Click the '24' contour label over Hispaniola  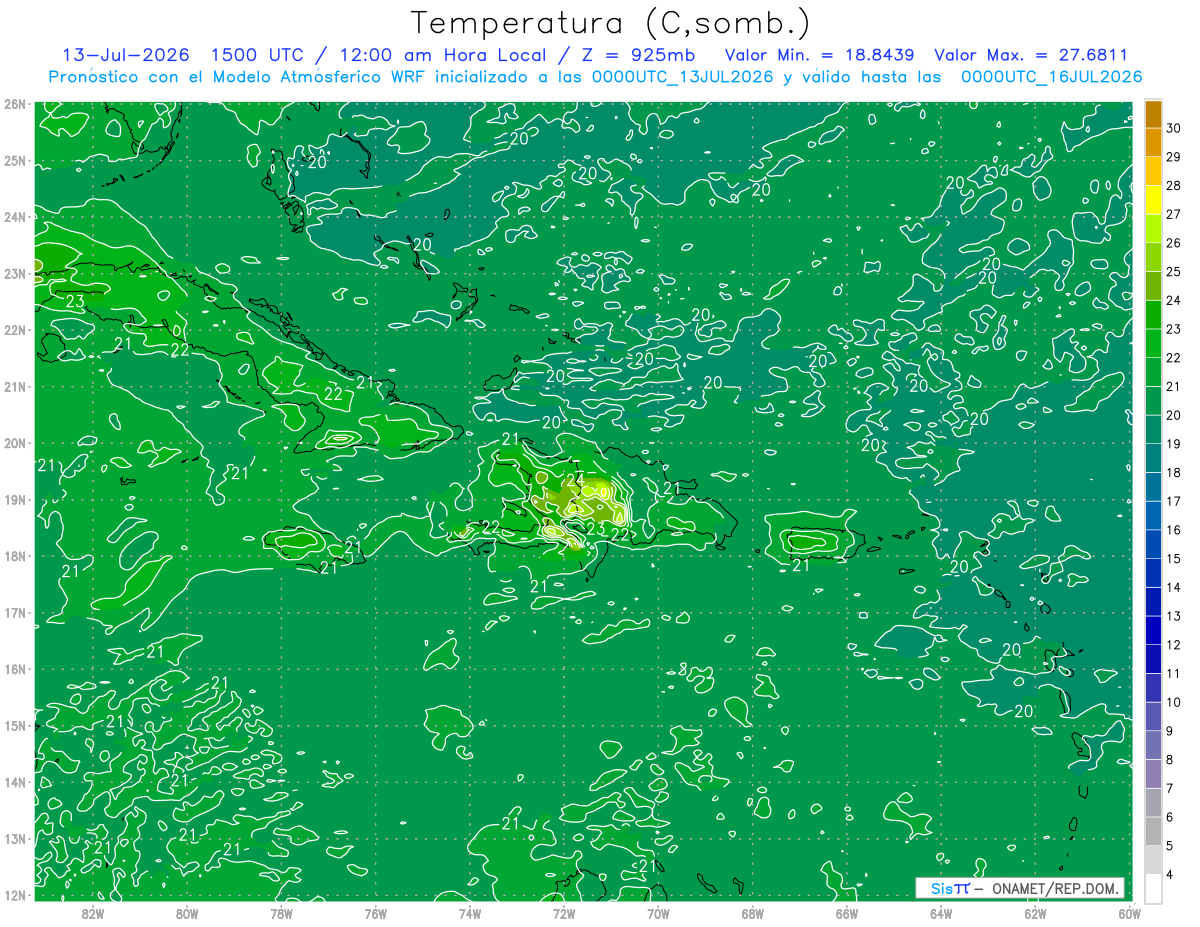point(575,480)
